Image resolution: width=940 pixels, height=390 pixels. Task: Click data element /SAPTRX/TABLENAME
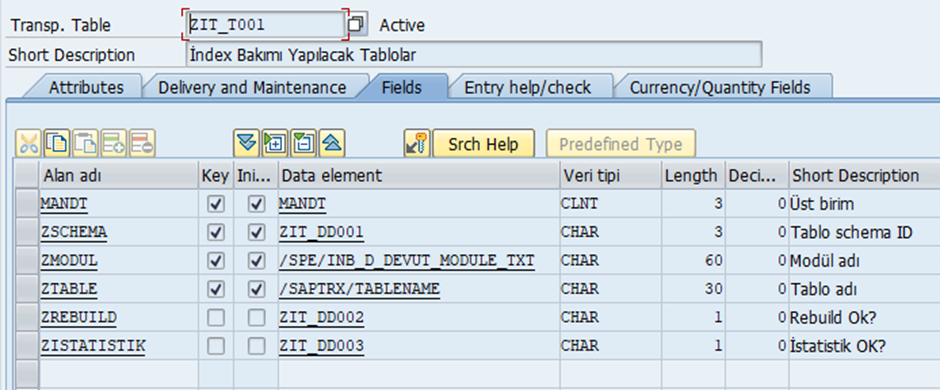[359, 289]
